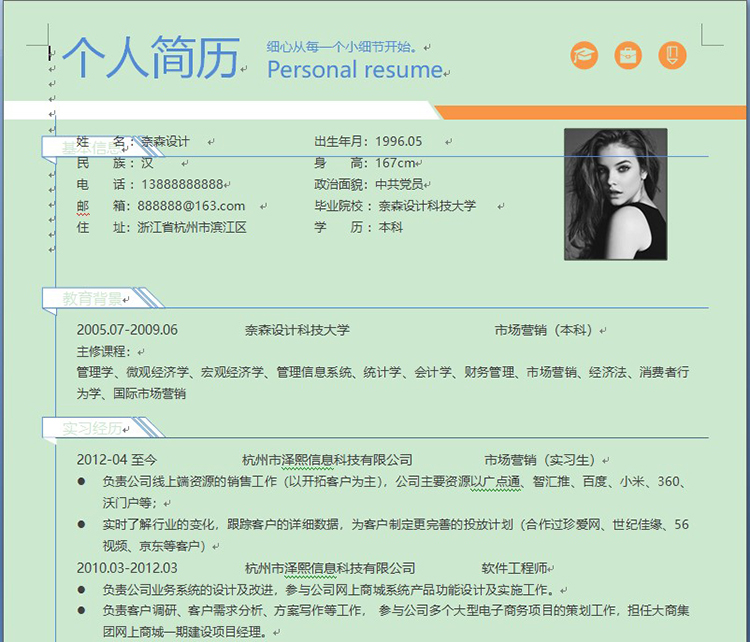Click 市场营销（本科） major text
The height and width of the screenshot is (642, 750).
[546, 330]
